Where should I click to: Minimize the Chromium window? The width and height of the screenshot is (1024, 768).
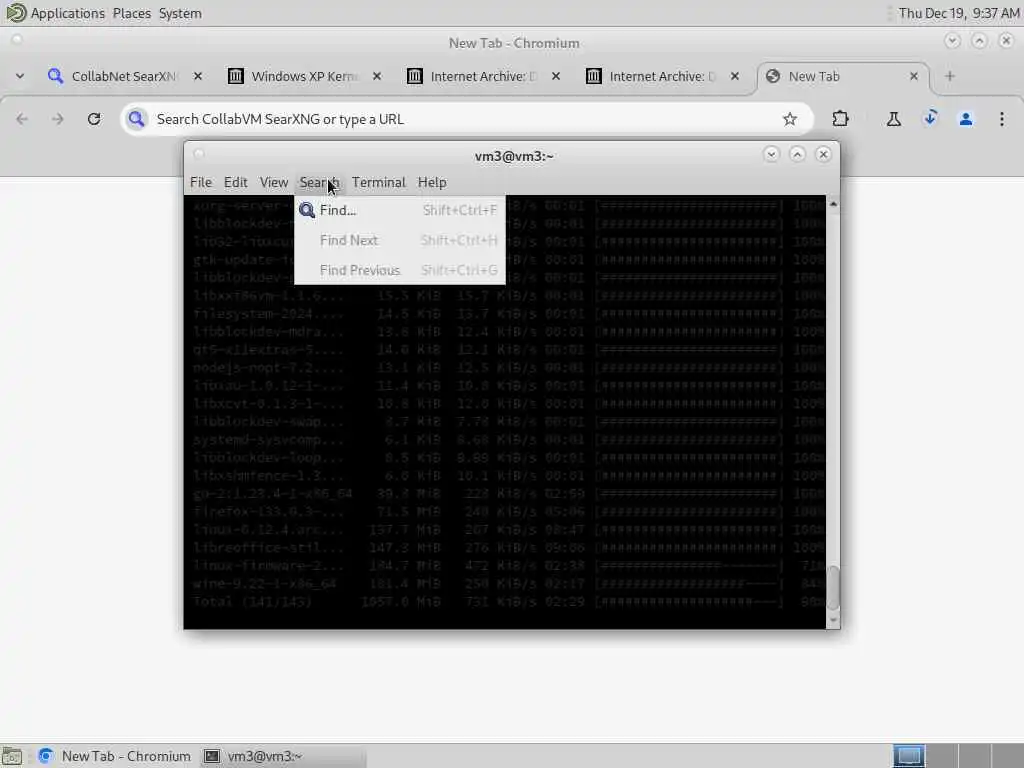pyautogui.click(x=952, y=40)
